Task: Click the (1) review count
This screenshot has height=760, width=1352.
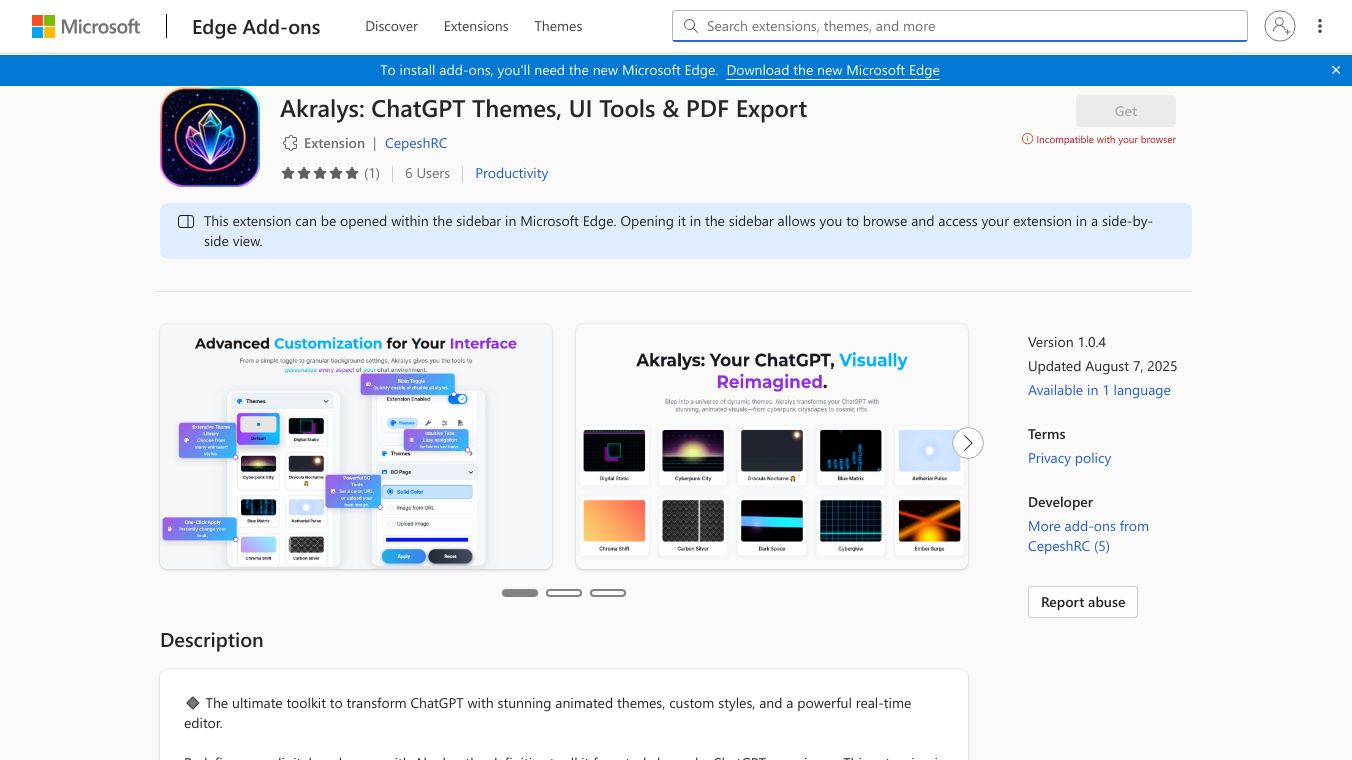Action: (372, 173)
